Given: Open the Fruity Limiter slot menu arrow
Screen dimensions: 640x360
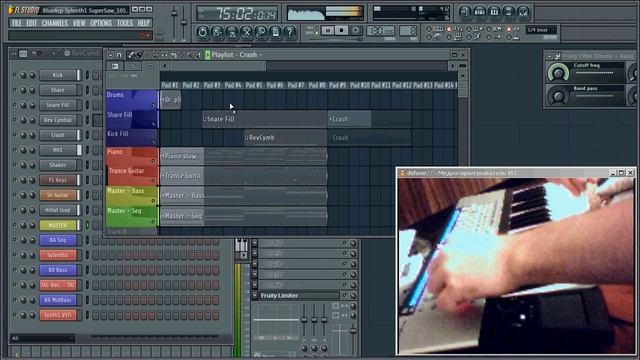Looking at the screenshot, I should pyautogui.click(x=255, y=296).
